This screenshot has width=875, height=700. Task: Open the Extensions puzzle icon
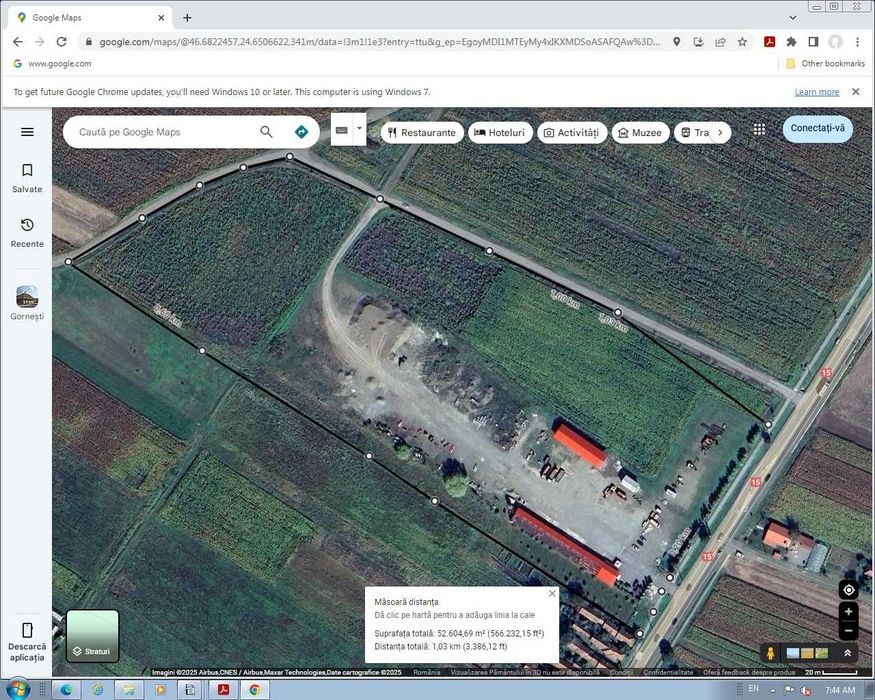tap(791, 42)
